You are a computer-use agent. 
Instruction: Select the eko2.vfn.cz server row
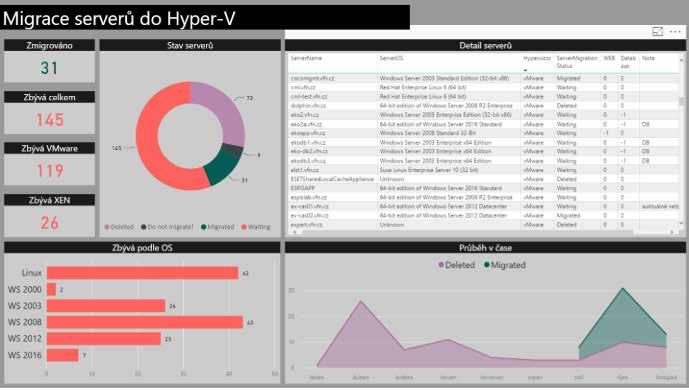click(x=483, y=115)
